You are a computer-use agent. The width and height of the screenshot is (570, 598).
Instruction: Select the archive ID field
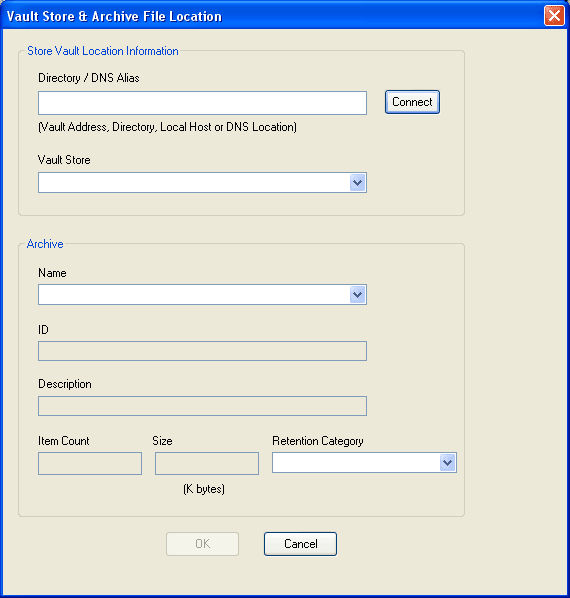[202, 351]
